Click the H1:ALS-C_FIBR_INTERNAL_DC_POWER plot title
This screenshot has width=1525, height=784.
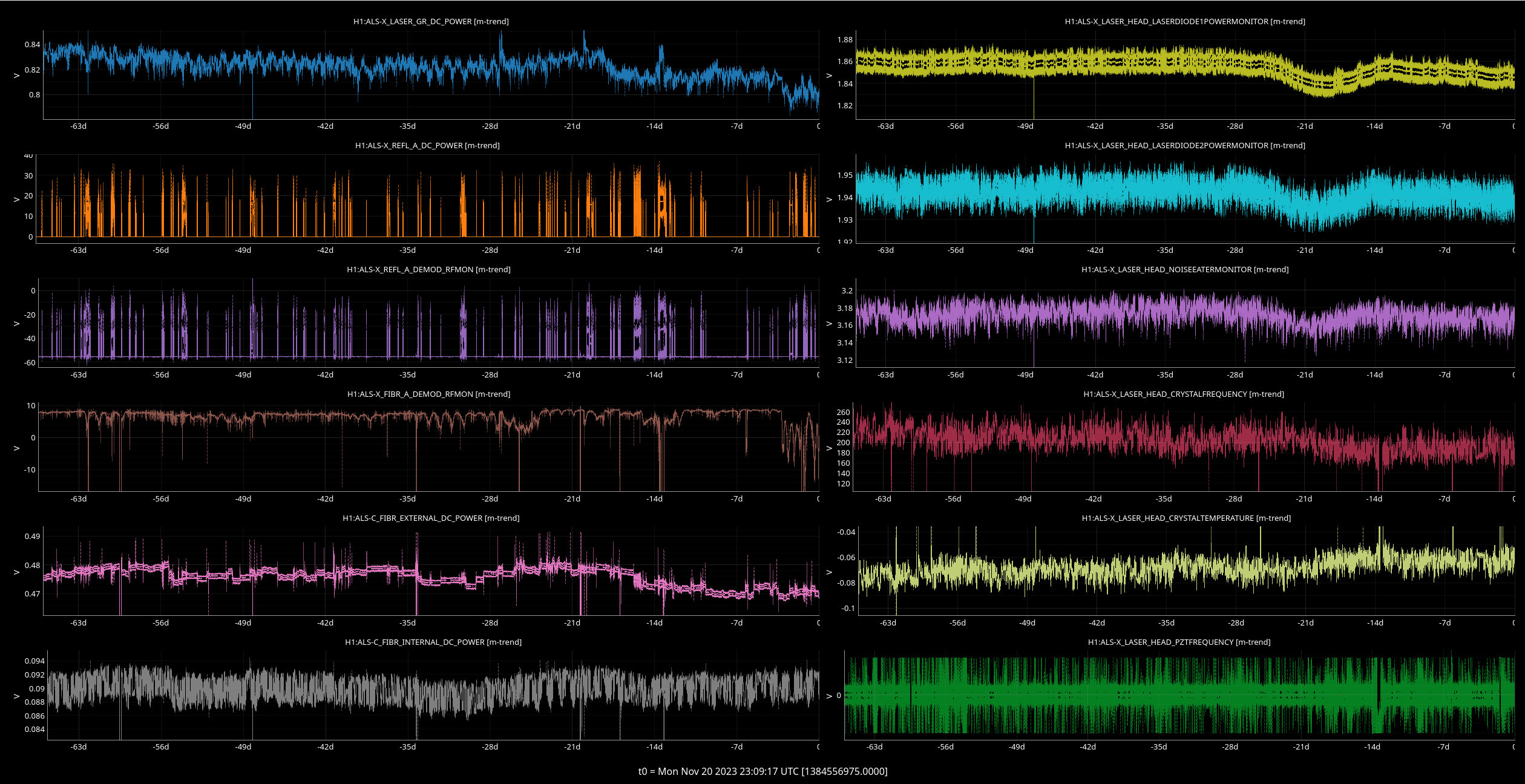pos(433,642)
